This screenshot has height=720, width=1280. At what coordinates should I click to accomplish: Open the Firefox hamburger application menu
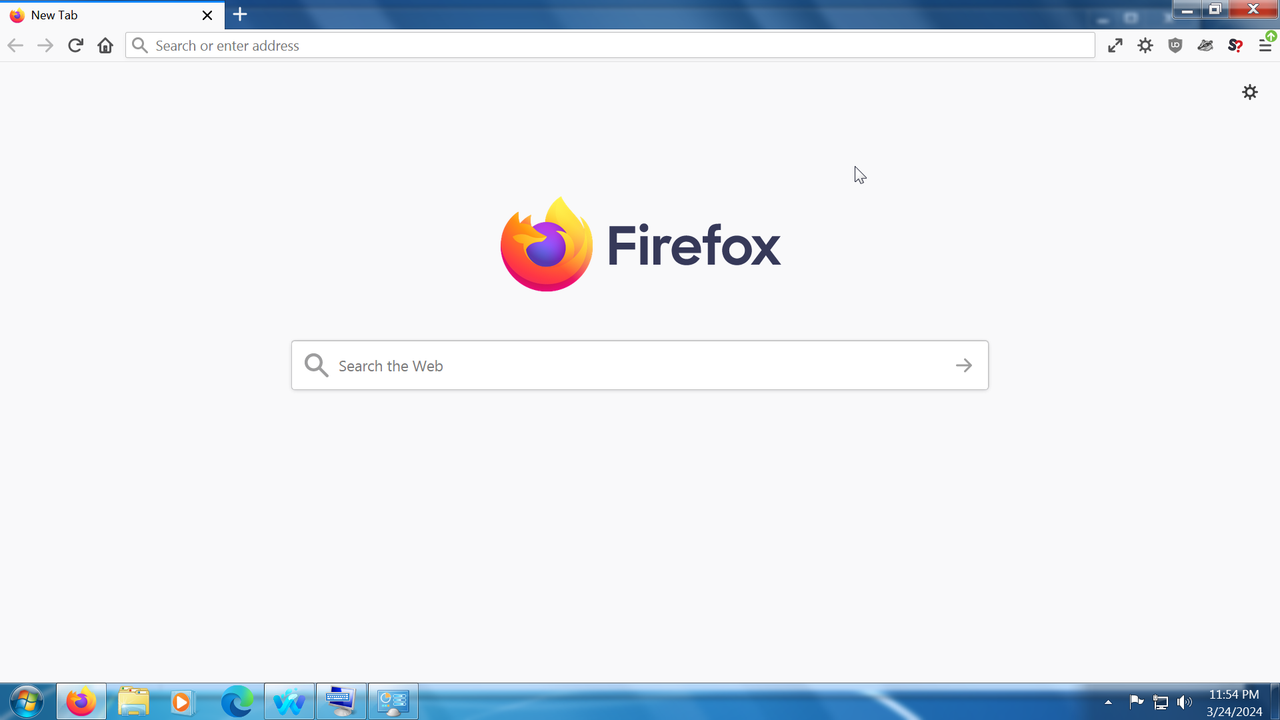pyautogui.click(x=1265, y=45)
